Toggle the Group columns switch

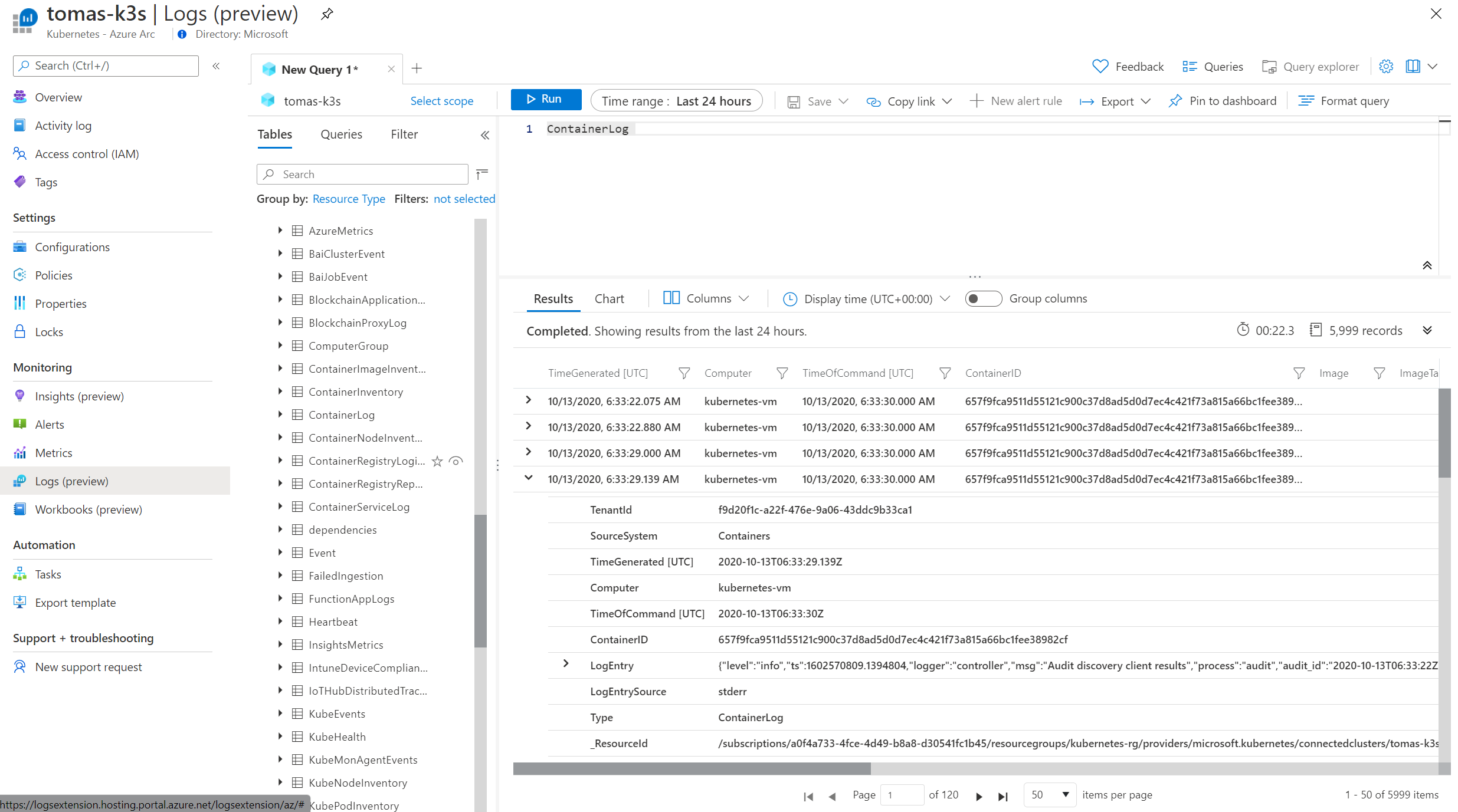click(983, 299)
